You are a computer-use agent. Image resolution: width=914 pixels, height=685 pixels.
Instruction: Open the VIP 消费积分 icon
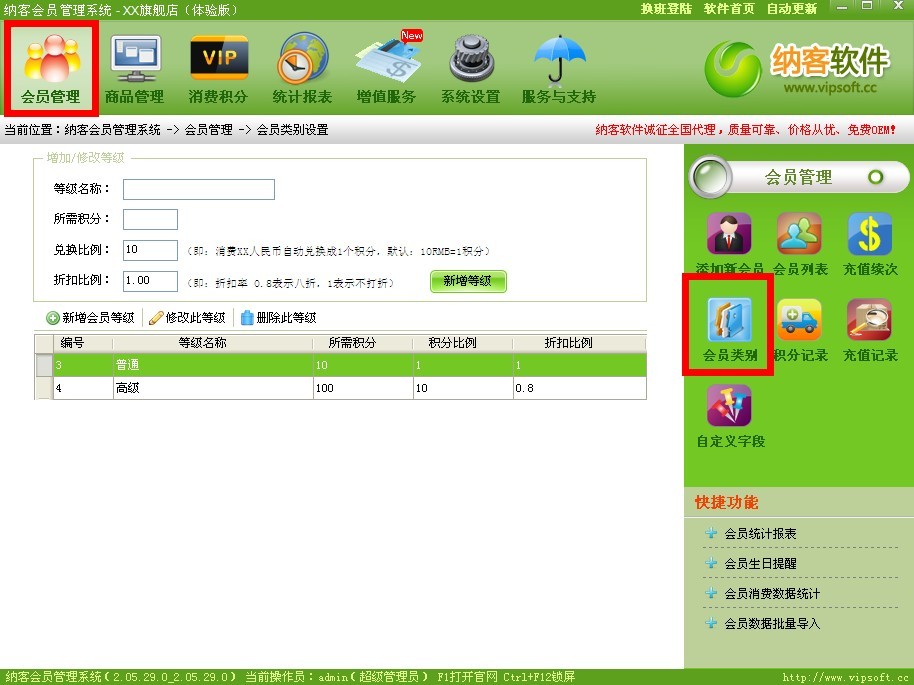(218, 68)
